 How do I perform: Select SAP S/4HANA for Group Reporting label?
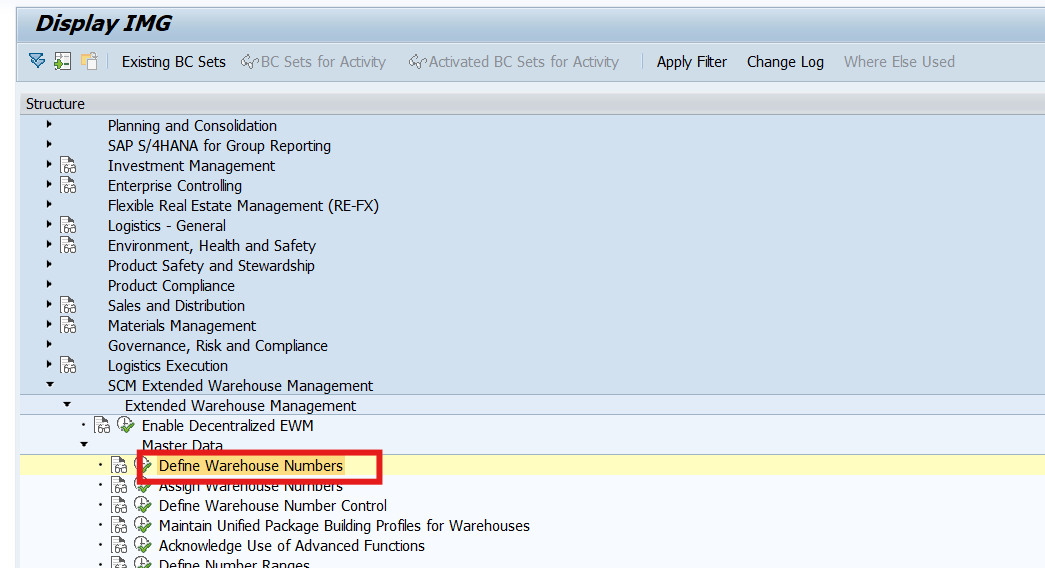pos(219,145)
